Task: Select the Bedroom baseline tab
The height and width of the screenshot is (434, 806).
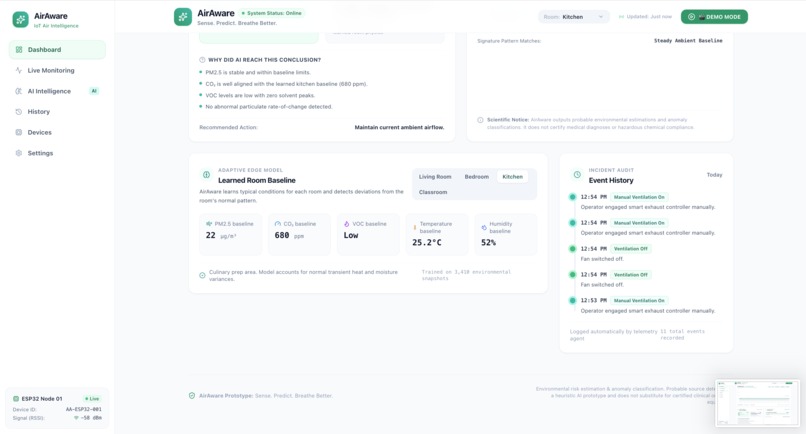Action: pyautogui.click(x=477, y=176)
